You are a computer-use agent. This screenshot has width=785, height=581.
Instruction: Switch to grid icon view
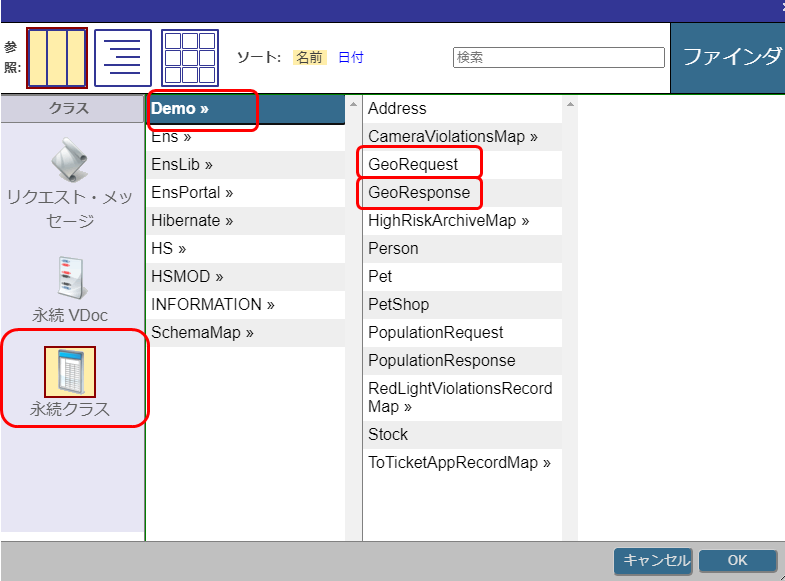pyautogui.click(x=189, y=58)
